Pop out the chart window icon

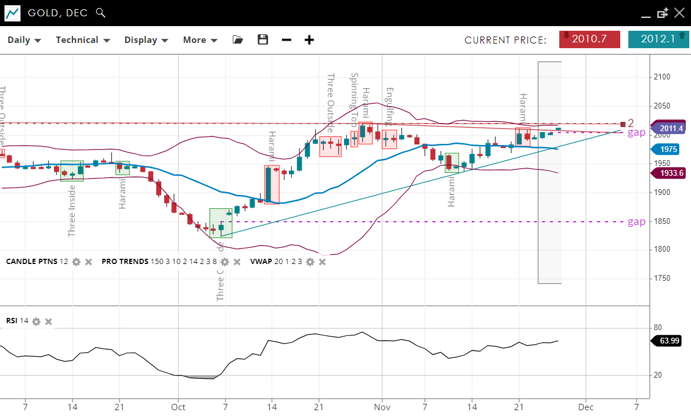(x=662, y=13)
